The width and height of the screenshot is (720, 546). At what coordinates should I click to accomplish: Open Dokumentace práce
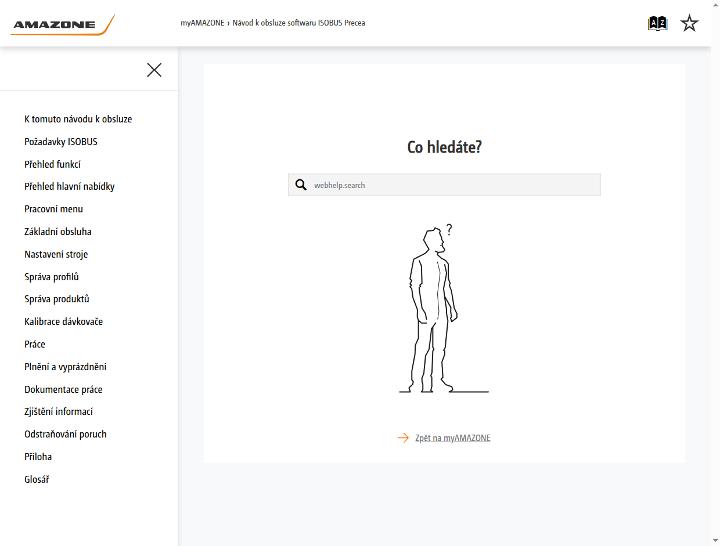(63, 389)
